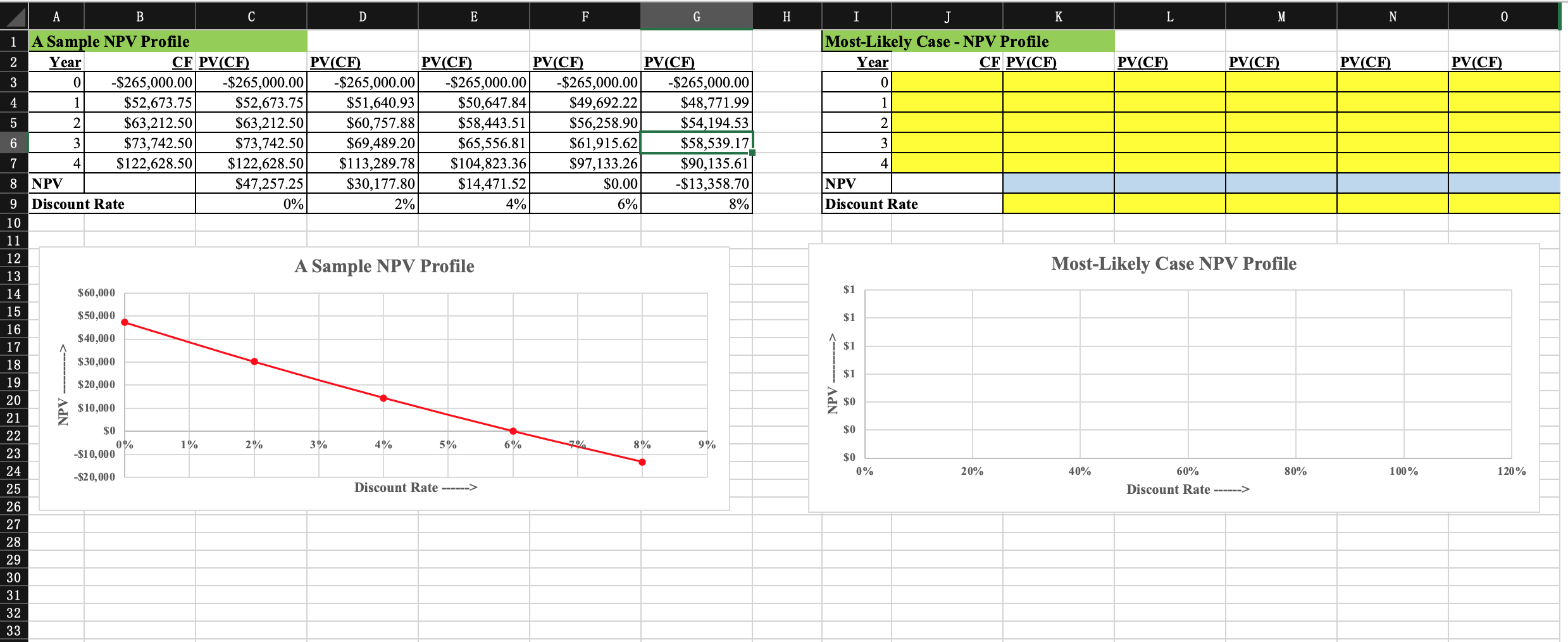
Task: Click the blue NPV cell under first PV(CF) column
Action: pyautogui.click(x=1057, y=183)
